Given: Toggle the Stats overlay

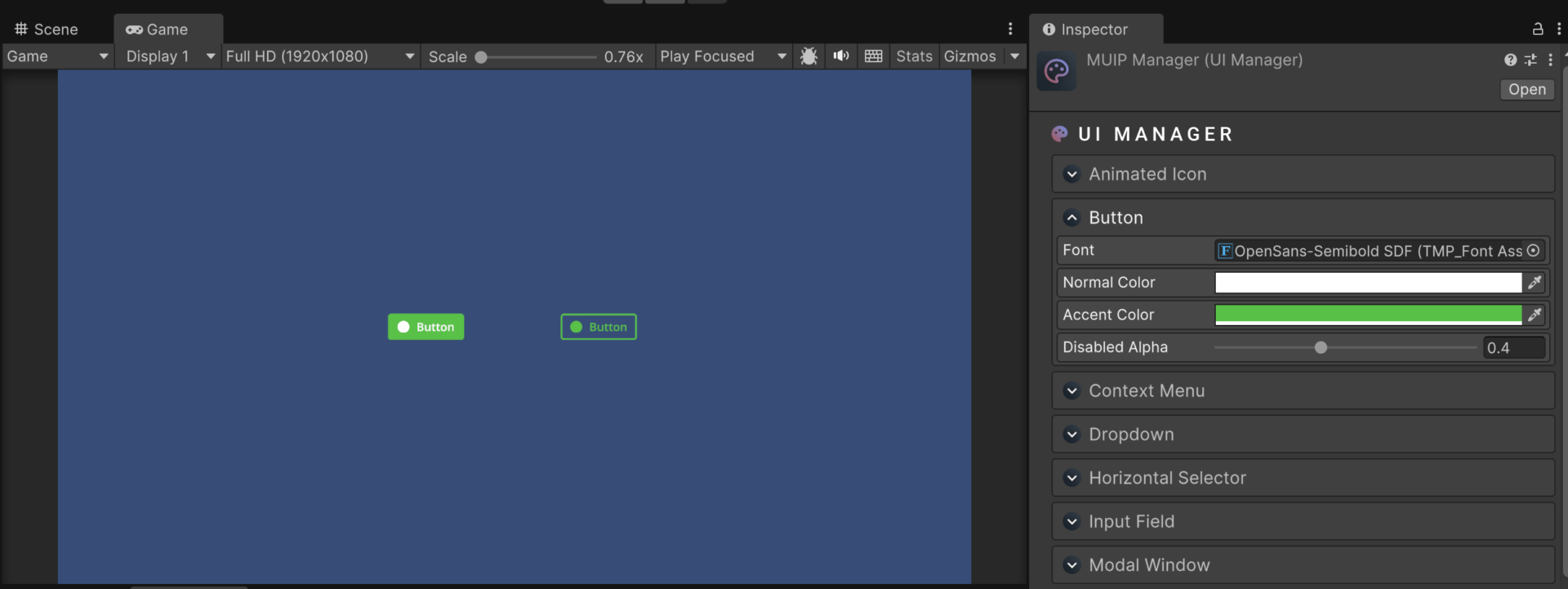Looking at the screenshot, I should 914,56.
